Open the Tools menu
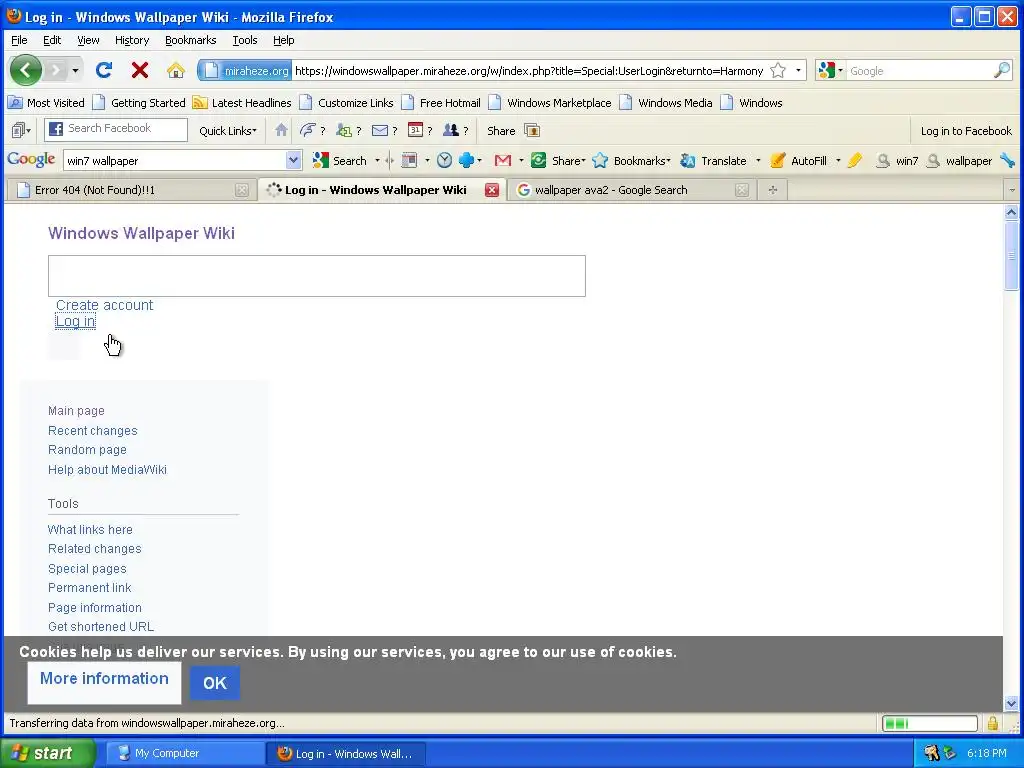Screen dimensions: 1024x768 (x=245, y=40)
